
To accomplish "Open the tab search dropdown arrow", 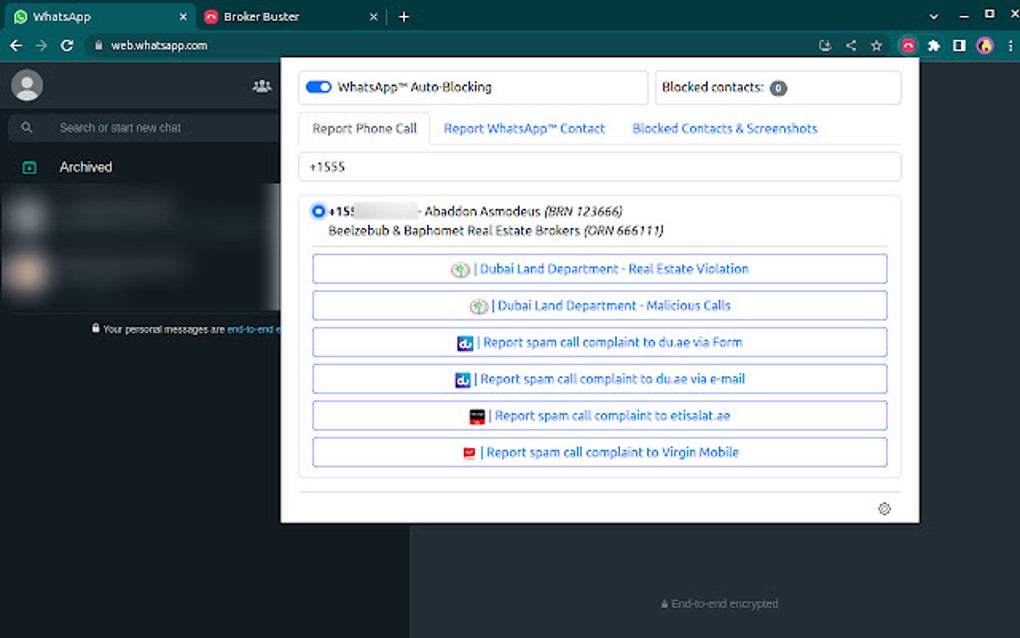I will pyautogui.click(x=932, y=16).
